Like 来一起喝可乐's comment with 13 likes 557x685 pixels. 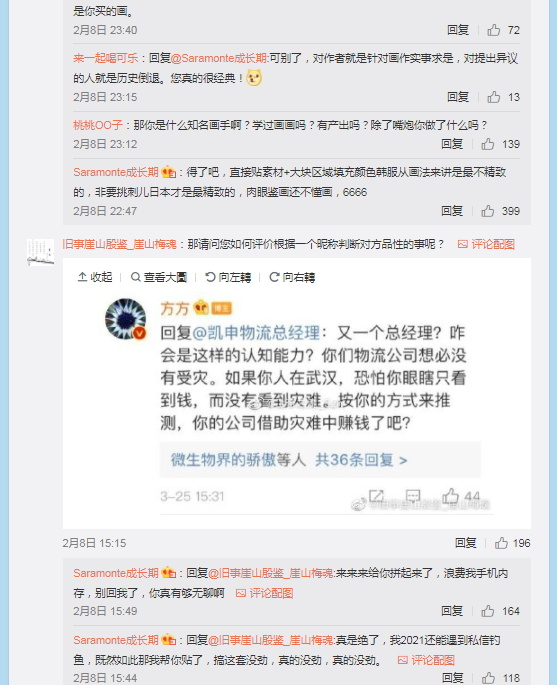[x=494, y=97]
